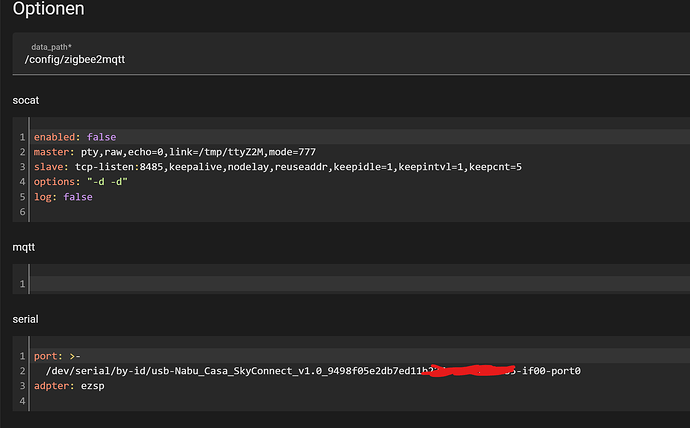The height and width of the screenshot is (428, 690).
Task: Click the empty line 4 in serial editor
Action: point(361,401)
